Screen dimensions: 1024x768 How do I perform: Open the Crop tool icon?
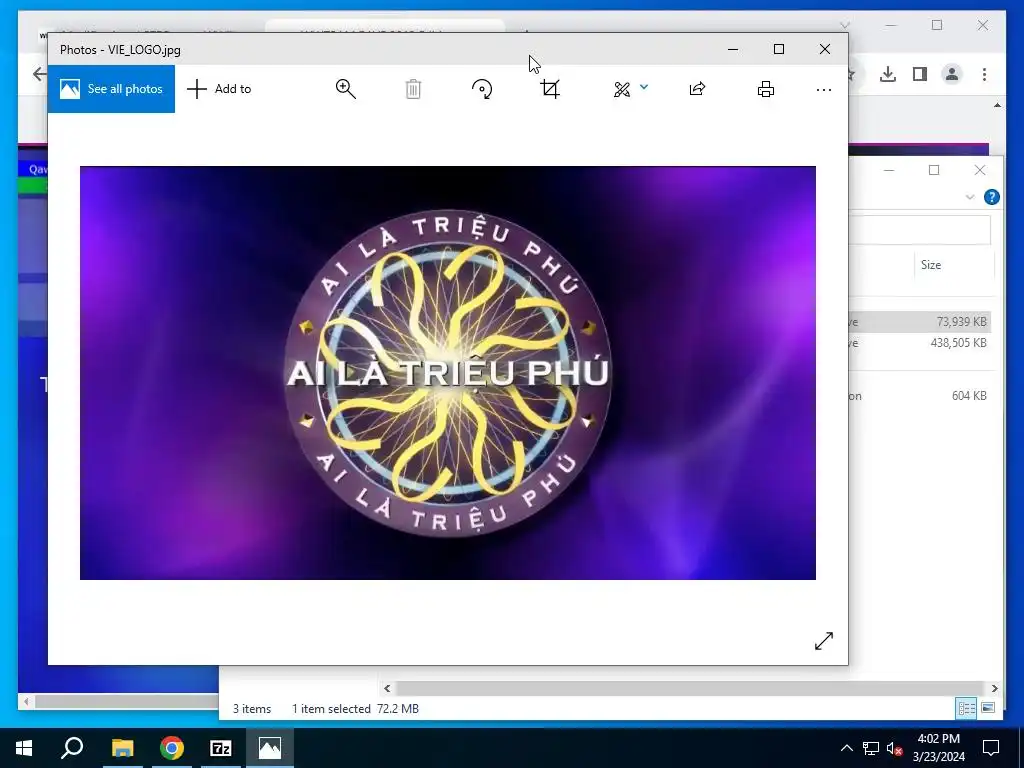[x=551, y=89]
